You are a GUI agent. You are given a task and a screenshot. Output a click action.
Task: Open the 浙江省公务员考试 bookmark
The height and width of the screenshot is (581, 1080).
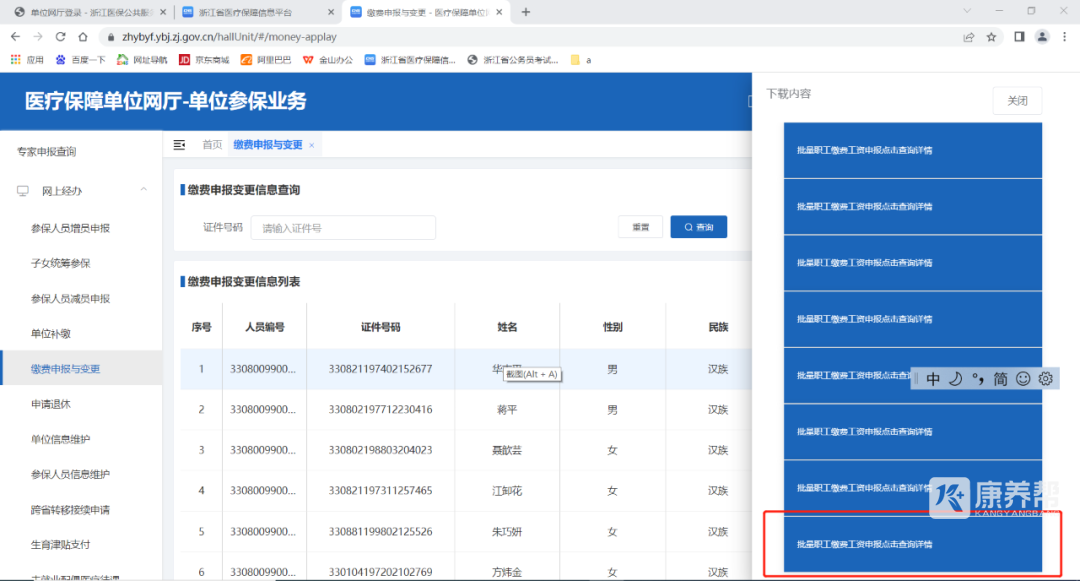coord(512,60)
